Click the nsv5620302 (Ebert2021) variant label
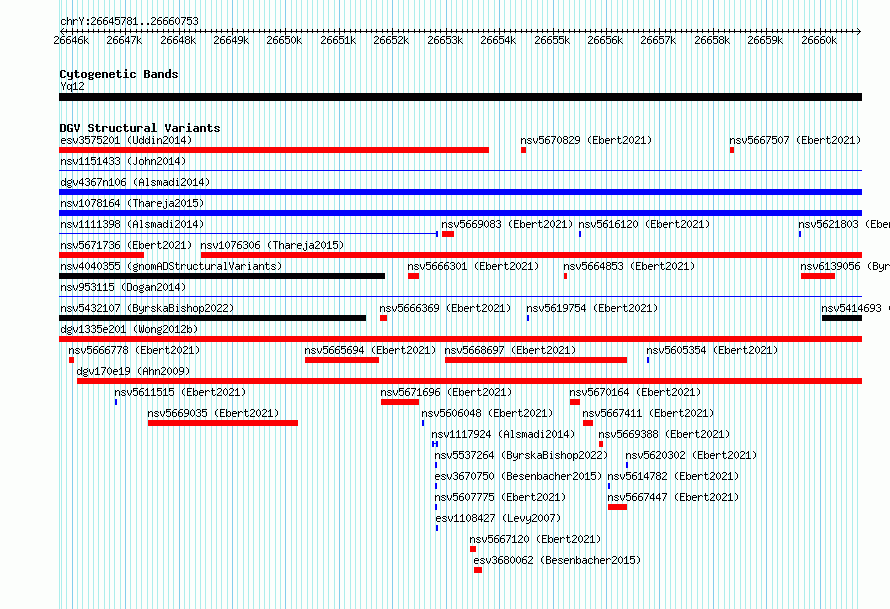Screen dimensions: 890x609 (691, 455)
